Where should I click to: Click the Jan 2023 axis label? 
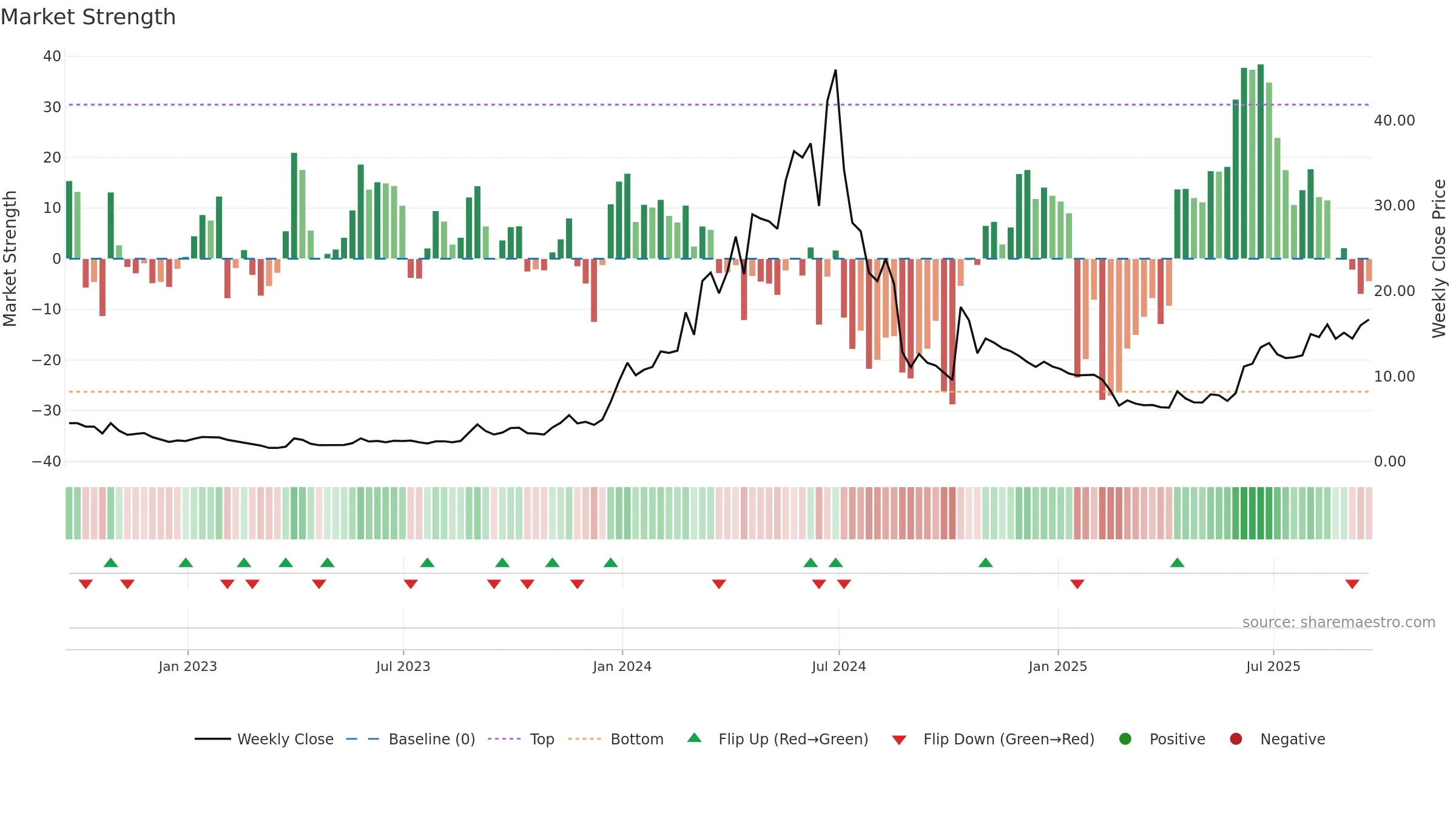coord(188,666)
